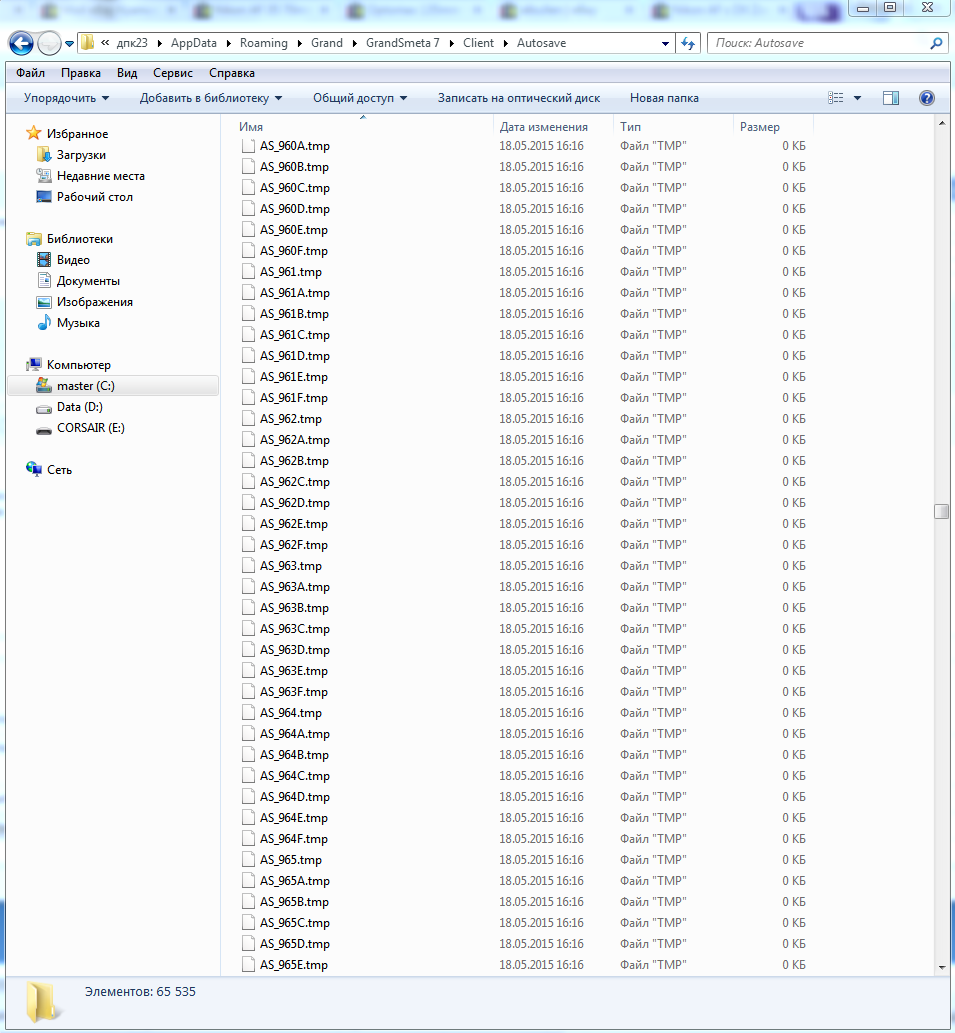The image size is (955, 1033).
Task: Open the Сервис menu
Action: pos(173,73)
